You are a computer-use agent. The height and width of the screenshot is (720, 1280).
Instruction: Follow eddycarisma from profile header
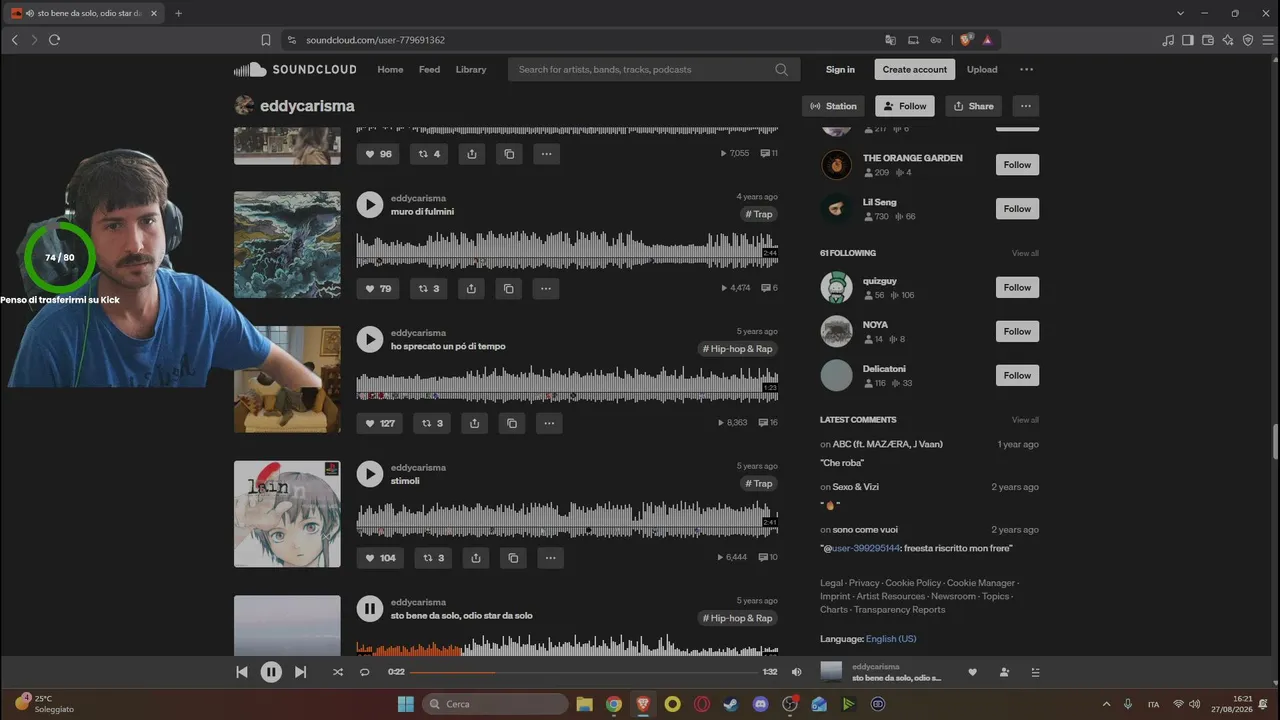[904, 106]
